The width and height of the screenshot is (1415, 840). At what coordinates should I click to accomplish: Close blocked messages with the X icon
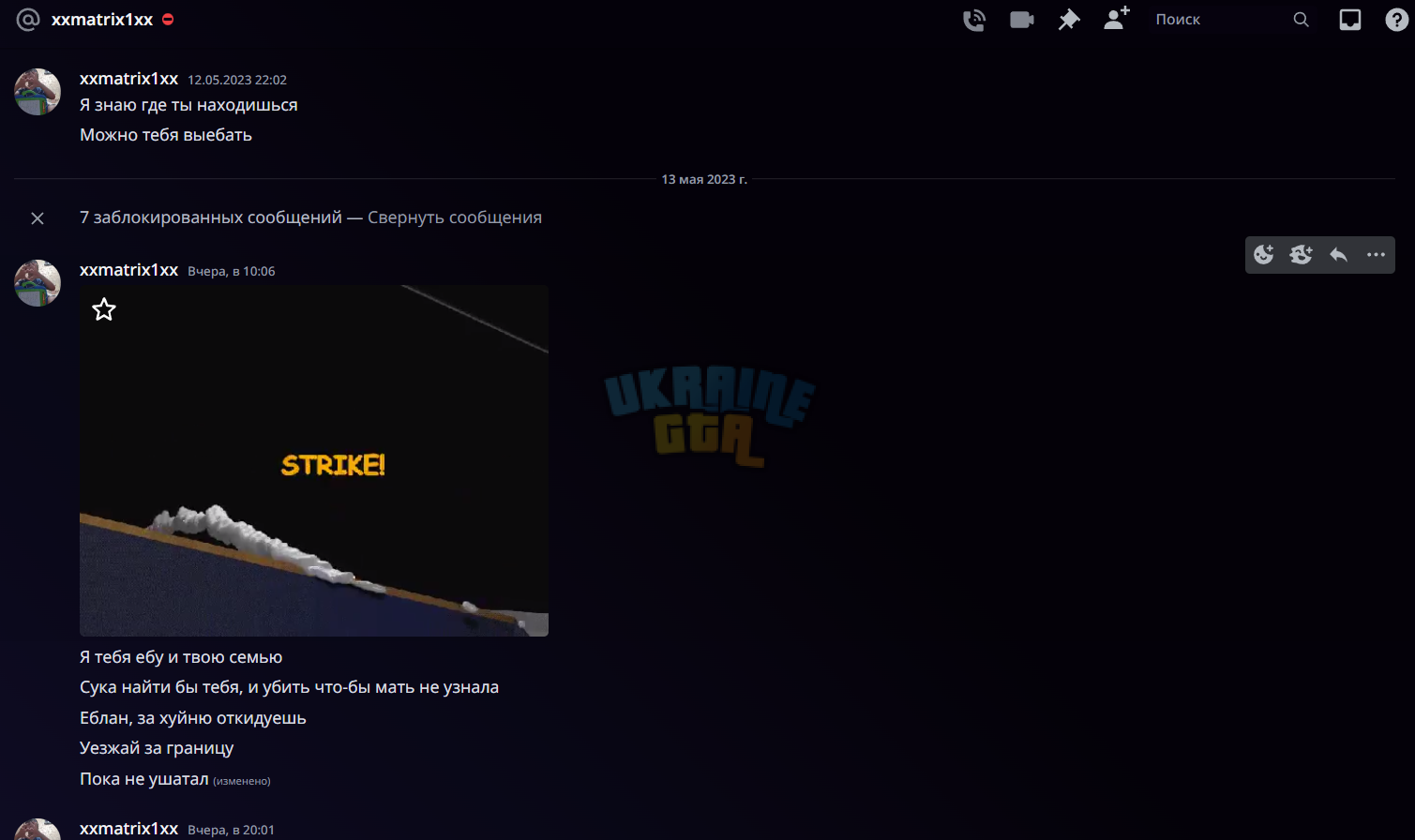(x=38, y=218)
